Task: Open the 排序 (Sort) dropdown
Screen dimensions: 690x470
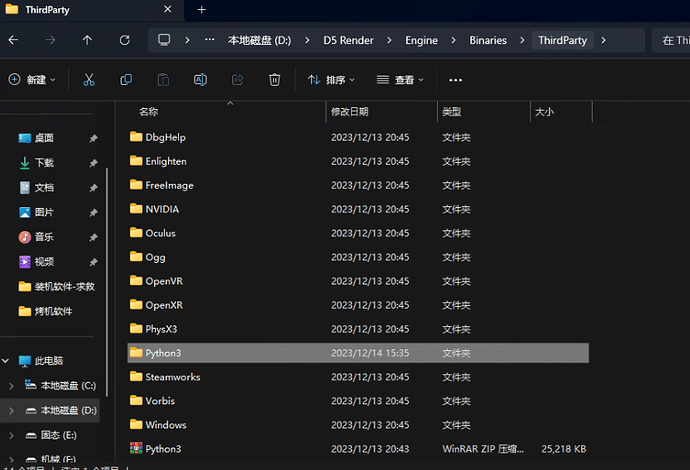Action: click(331, 80)
